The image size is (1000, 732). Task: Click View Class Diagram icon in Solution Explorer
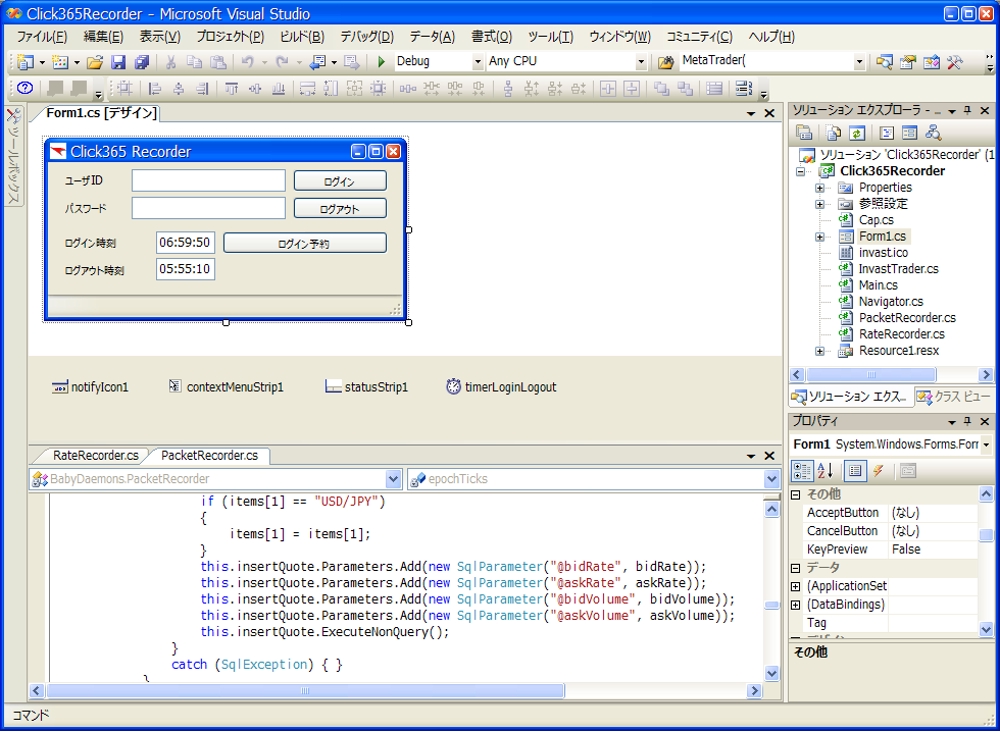pos(933,133)
